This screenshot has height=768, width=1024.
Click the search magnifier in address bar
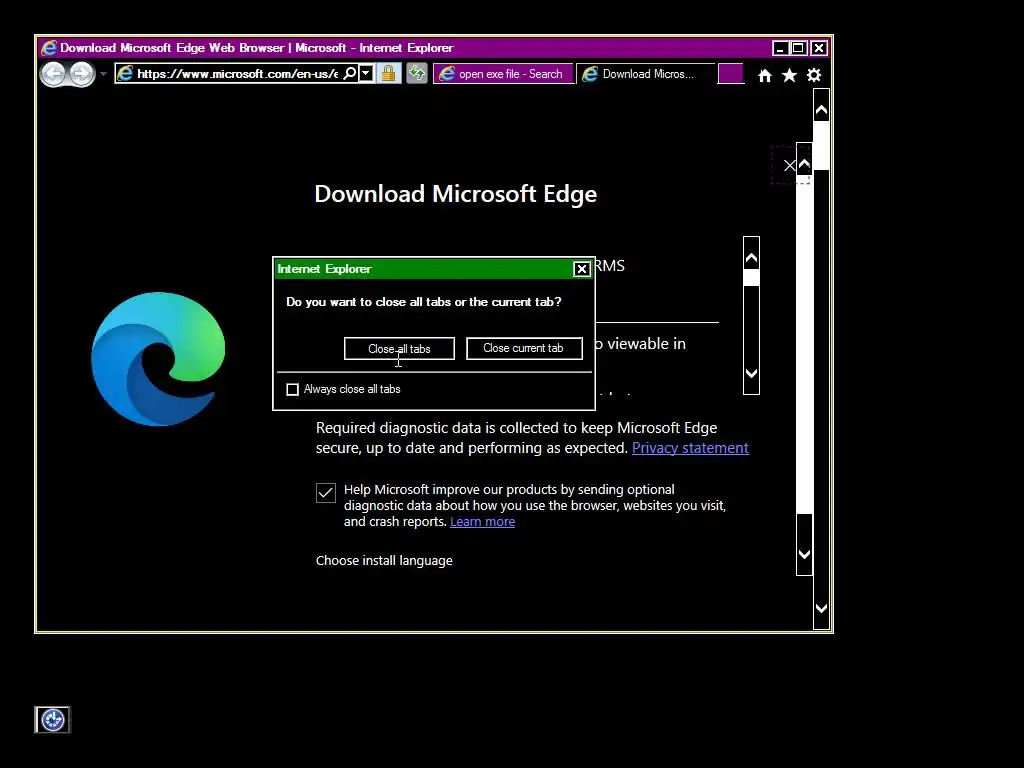(x=350, y=73)
